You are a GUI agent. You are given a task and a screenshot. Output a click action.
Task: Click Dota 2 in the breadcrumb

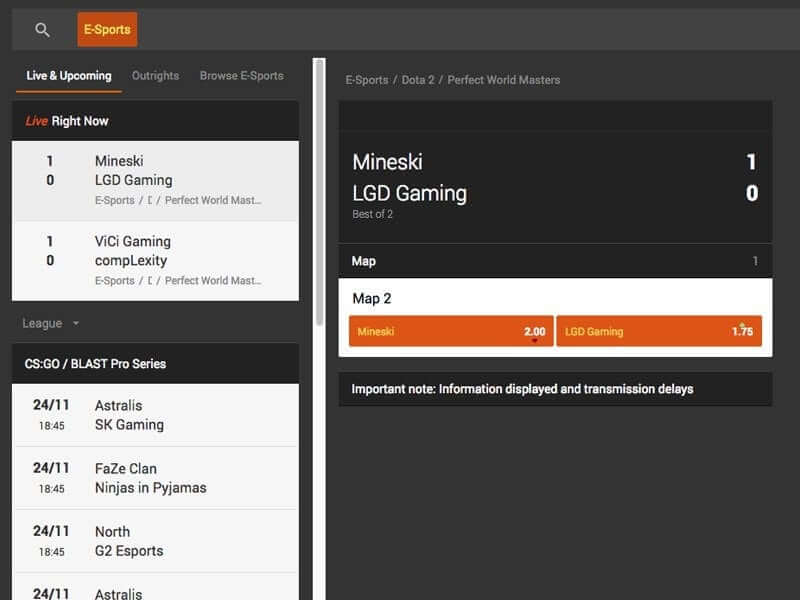(418, 80)
